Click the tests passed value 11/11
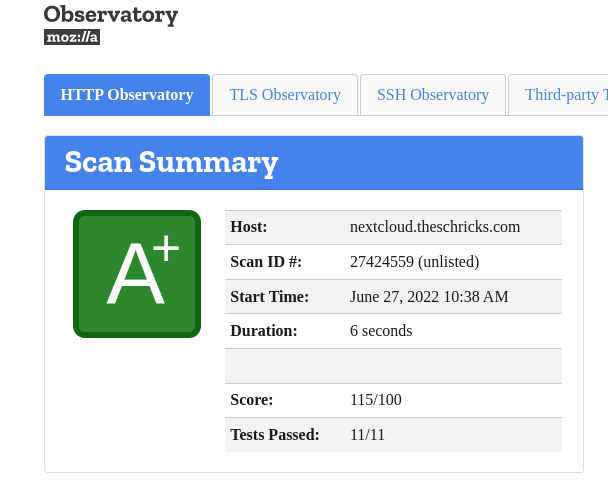The width and height of the screenshot is (608, 496). point(367,435)
